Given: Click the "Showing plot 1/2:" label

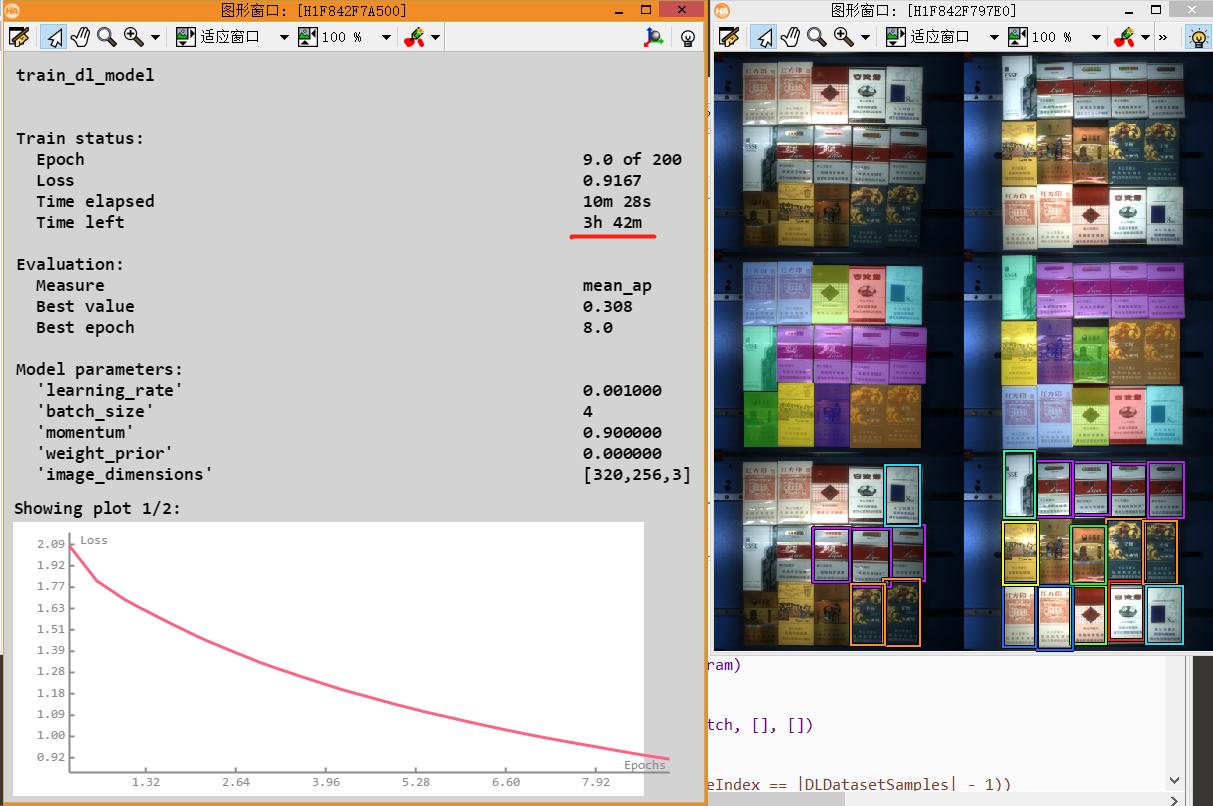Looking at the screenshot, I should [x=95, y=508].
